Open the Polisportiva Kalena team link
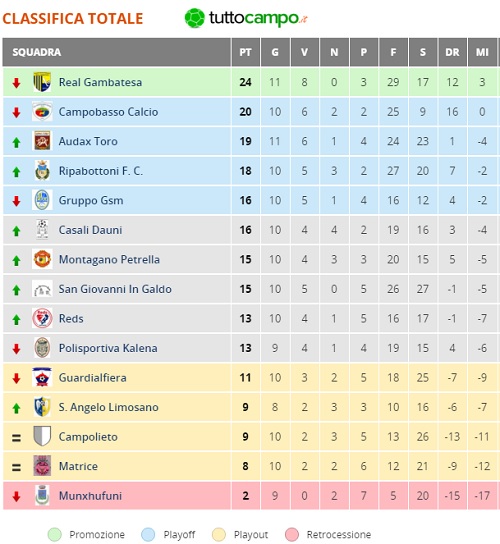The height and width of the screenshot is (544, 500). 108,348
